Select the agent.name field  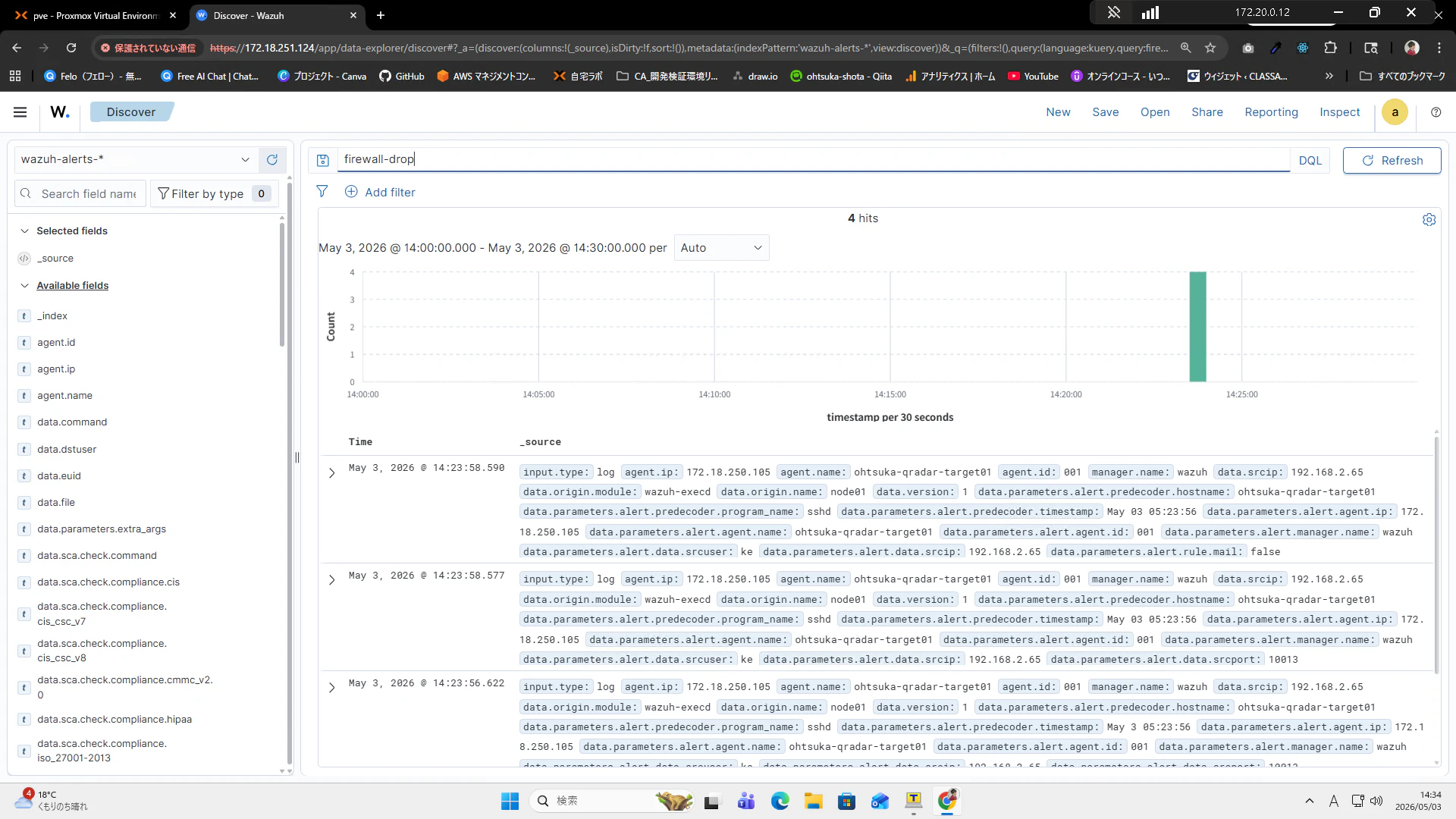(x=64, y=396)
